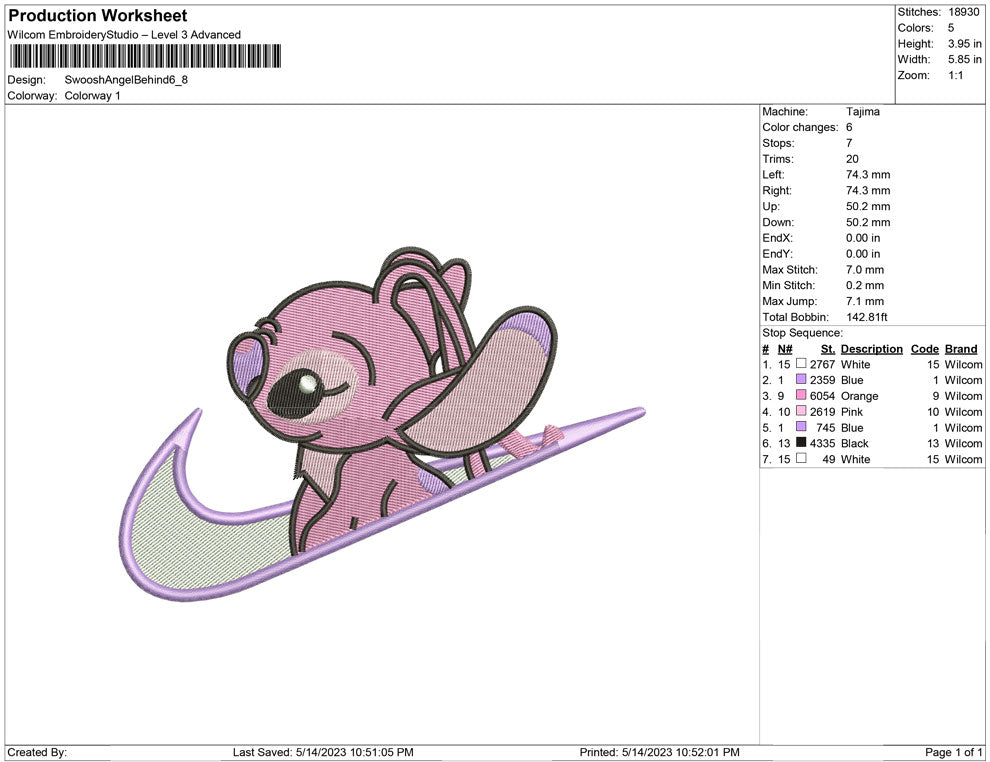This screenshot has height=762, width=990.
Task: Click the Machine value 'Tajima'
Action: [x=862, y=112]
